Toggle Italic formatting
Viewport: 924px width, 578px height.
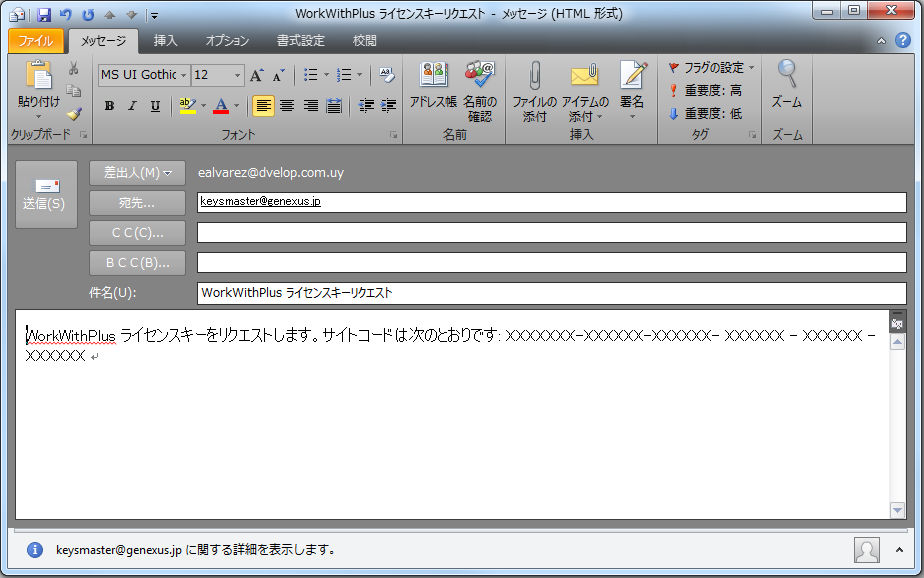click(132, 106)
